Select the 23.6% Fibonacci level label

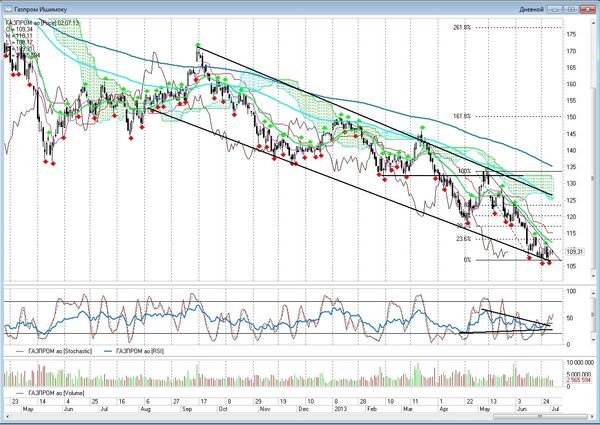pyautogui.click(x=463, y=239)
